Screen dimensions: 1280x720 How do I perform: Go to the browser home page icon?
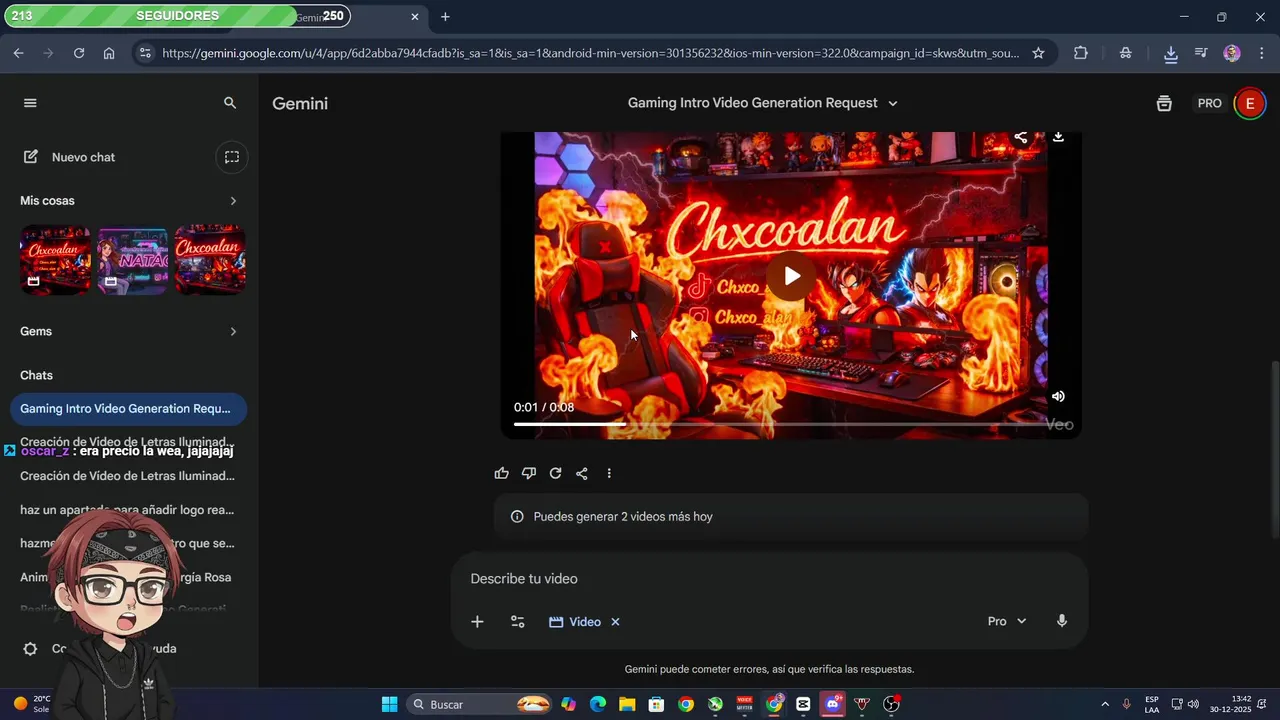pos(109,53)
